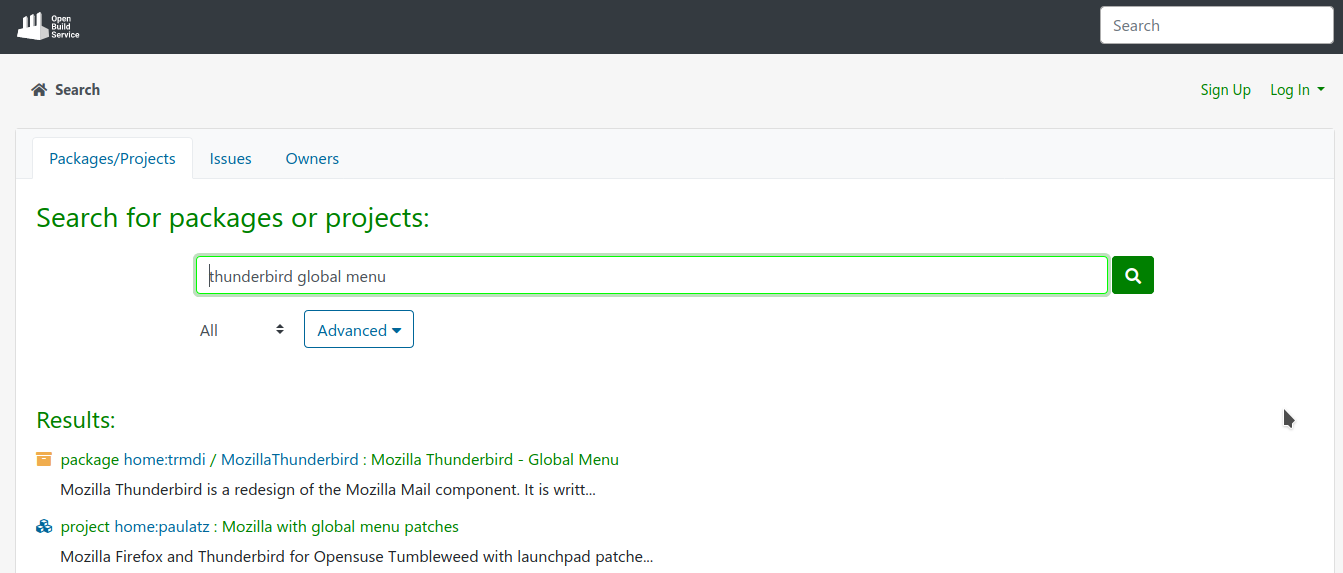Click the project cubes icon for home:paulatz
This screenshot has height=573, width=1343.
[x=44, y=526]
